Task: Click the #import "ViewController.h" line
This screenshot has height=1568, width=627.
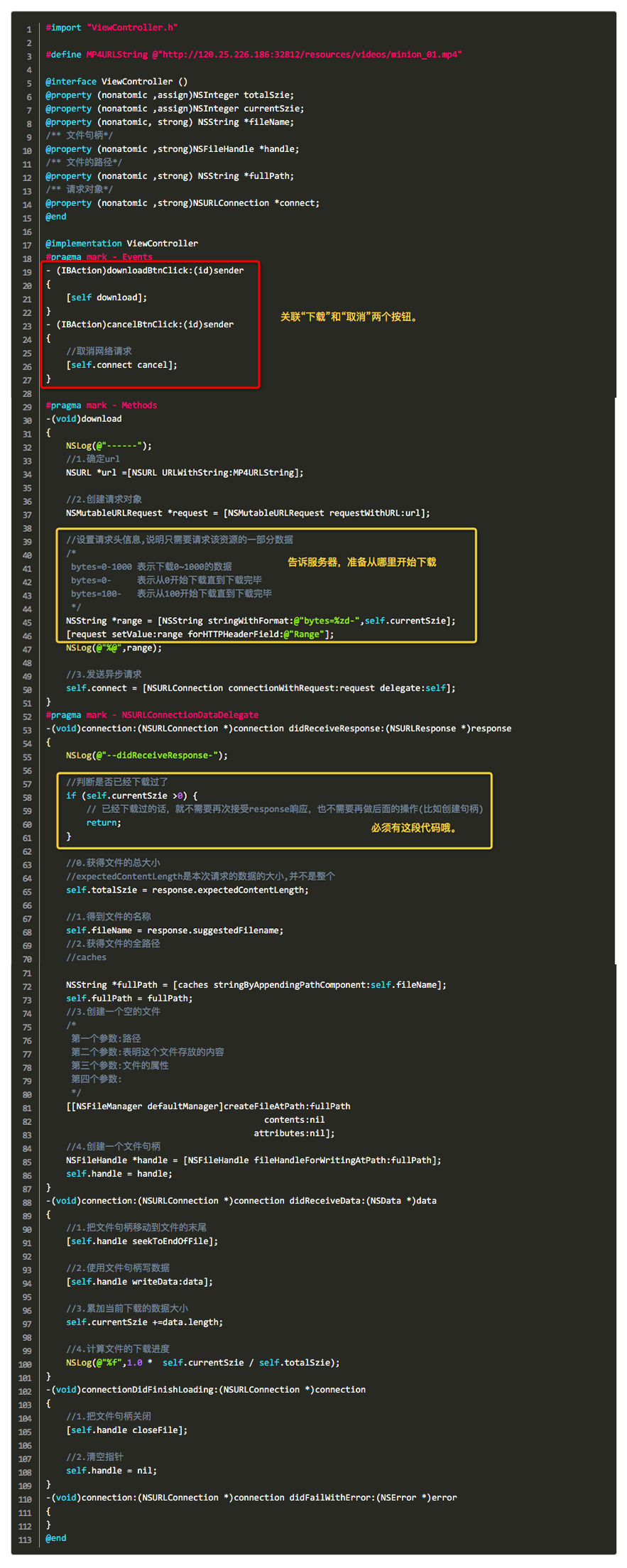Action: [x=111, y=28]
